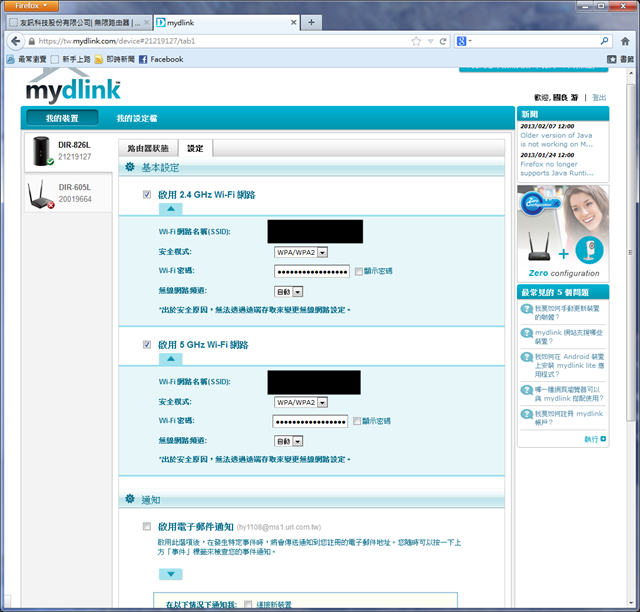Open the Firefox menu button
Image resolution: width=640 pixels, height=612 pixels.
(x=31, y=6)
